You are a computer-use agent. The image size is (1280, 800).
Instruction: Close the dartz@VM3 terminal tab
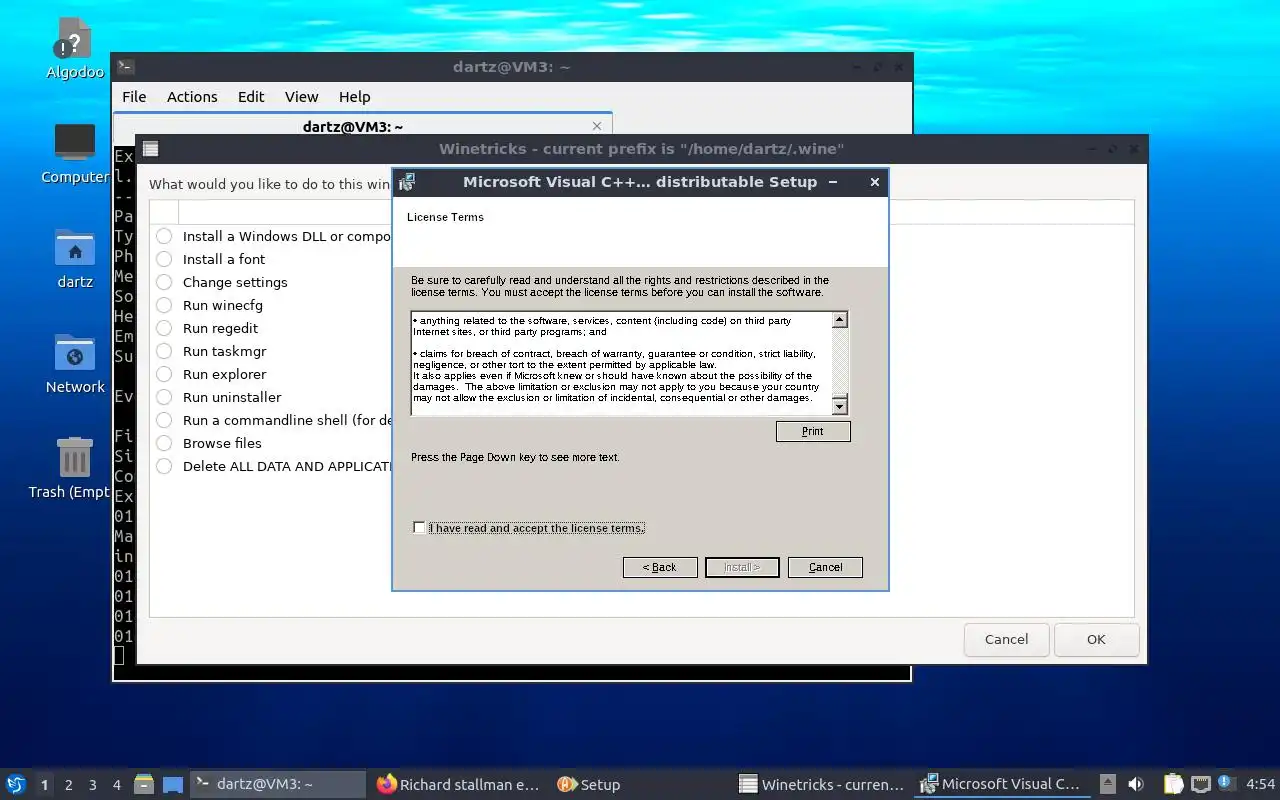tap(597, 126)
